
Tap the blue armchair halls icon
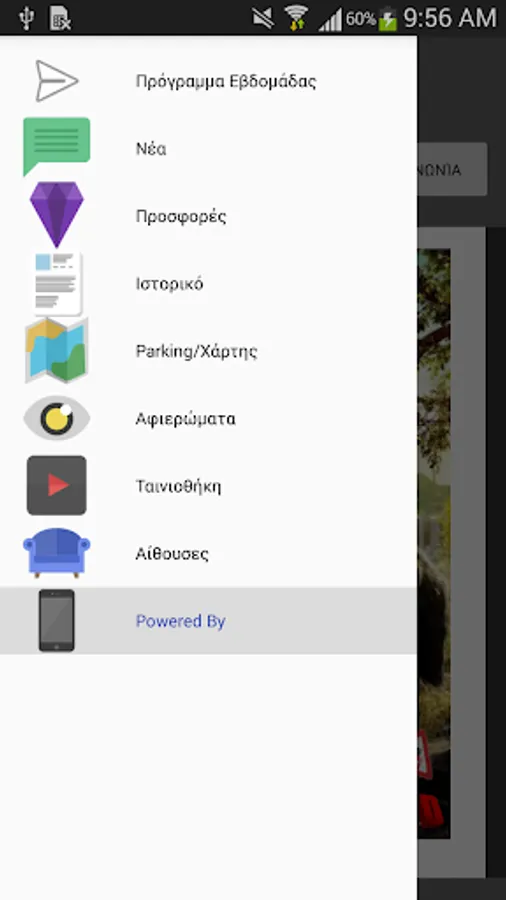point(56,552)
